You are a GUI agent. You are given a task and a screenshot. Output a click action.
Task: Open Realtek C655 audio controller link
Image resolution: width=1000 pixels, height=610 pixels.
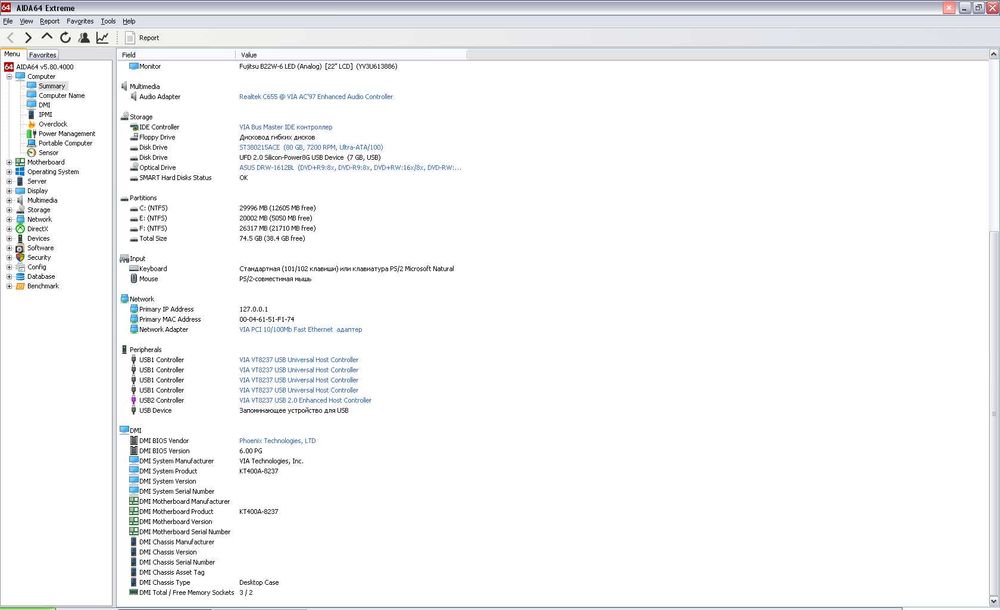point(316,96)
